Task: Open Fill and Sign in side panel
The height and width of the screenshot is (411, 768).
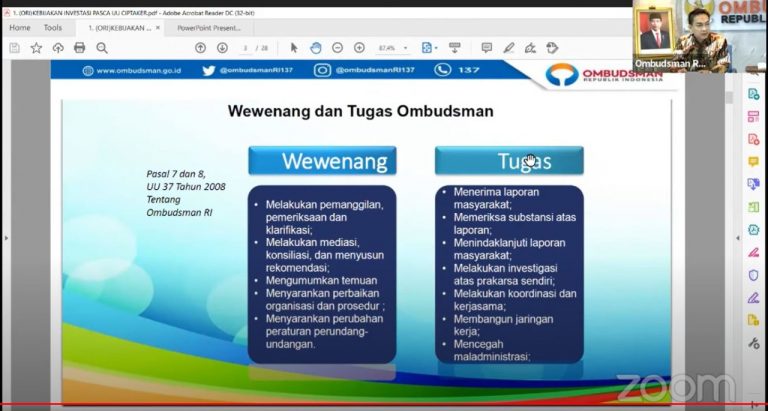Action: coord(753,298)
